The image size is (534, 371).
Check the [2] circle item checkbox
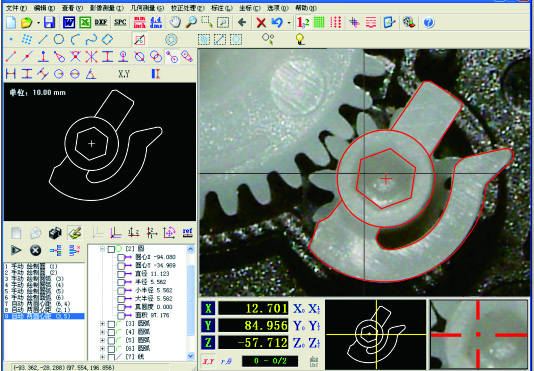[x=111, y=249]
